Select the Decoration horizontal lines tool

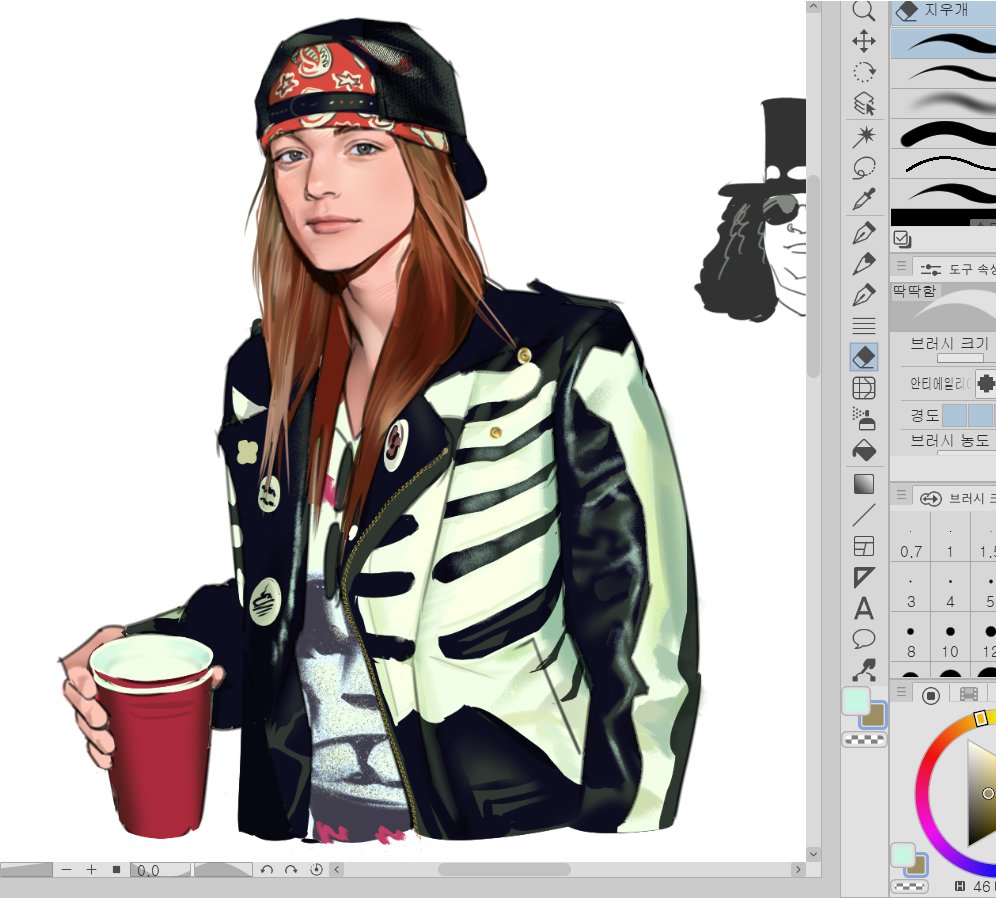(864, 326)
